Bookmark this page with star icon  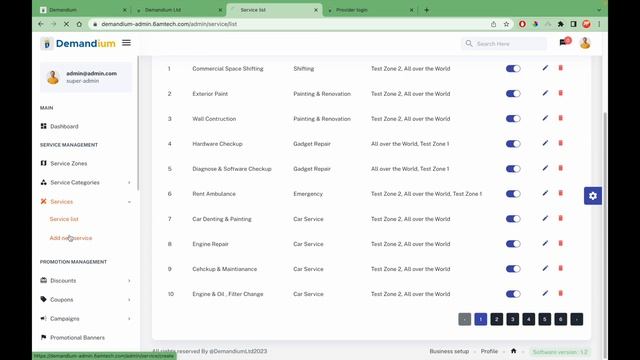click(507, 24)
